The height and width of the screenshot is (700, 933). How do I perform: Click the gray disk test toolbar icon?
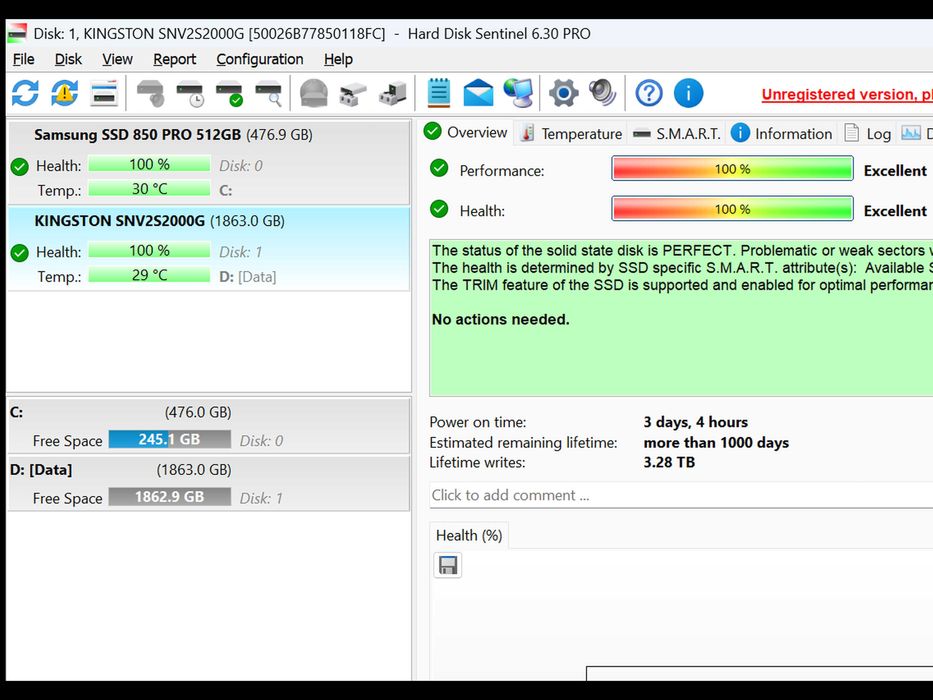pos(151,93)
